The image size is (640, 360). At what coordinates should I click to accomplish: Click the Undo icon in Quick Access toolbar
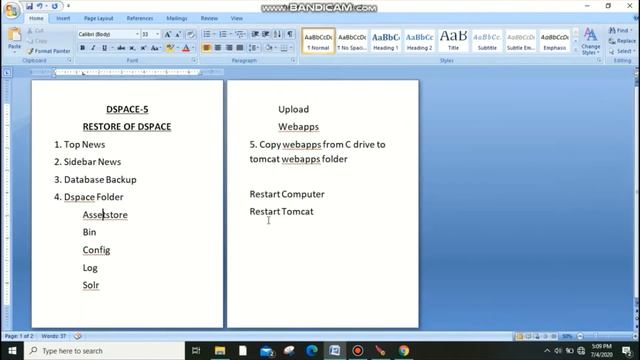pyautogui.click(x=40, y=6)
